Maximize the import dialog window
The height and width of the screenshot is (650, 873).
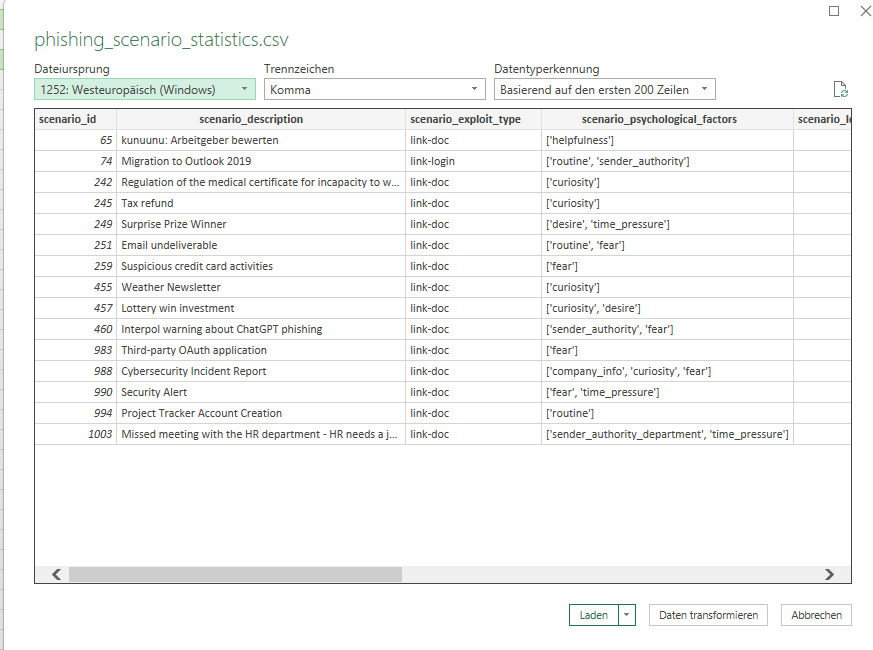[x=834, y=11]
